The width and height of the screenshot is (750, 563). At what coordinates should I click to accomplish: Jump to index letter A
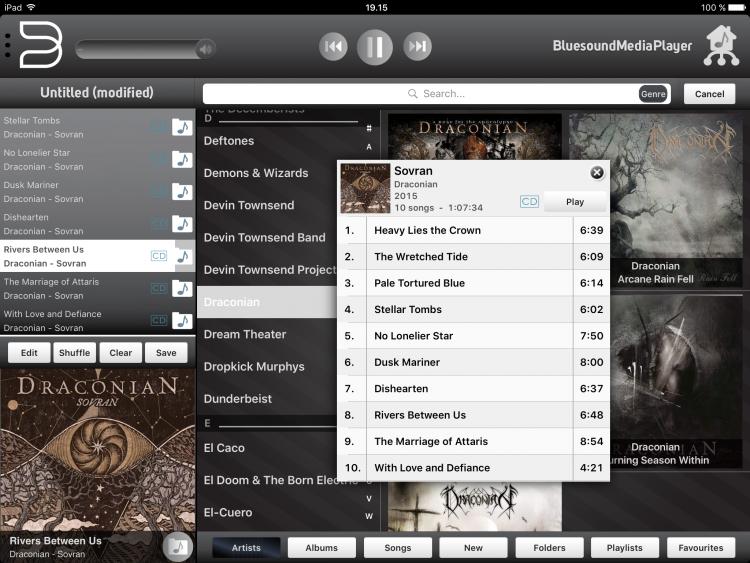click(x=369, y=147)
